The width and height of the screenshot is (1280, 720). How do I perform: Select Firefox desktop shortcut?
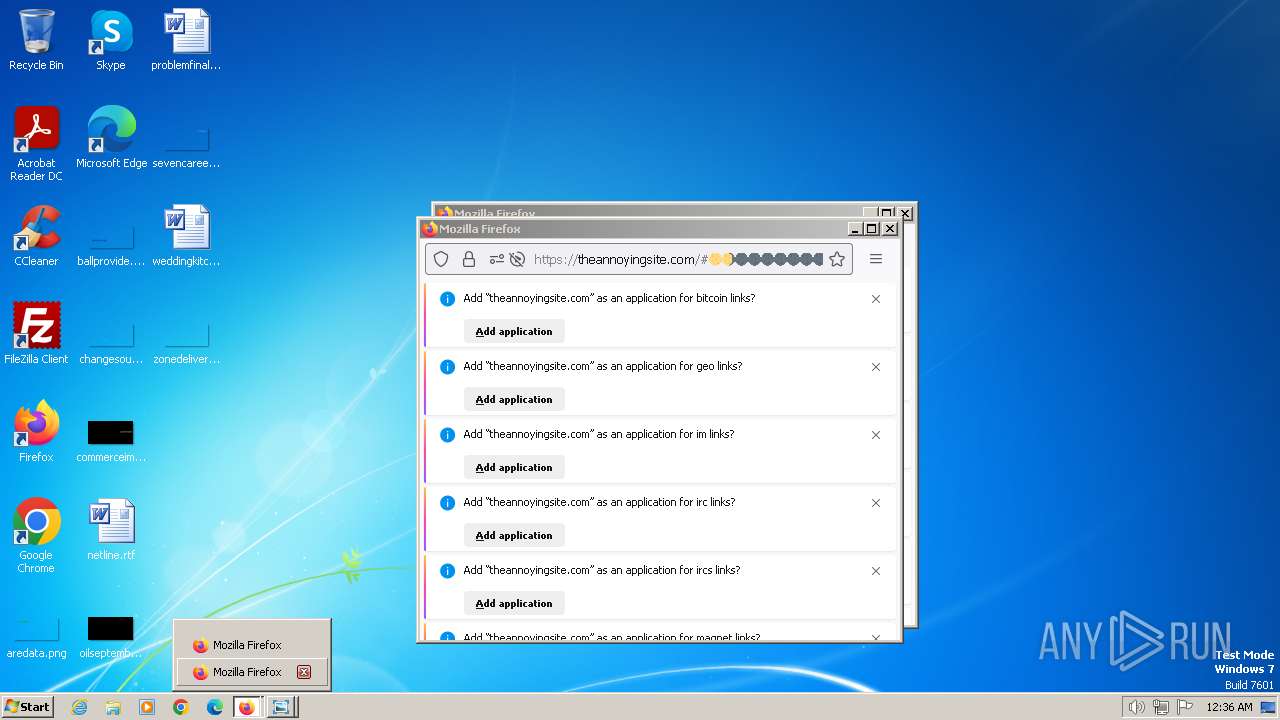pos(36,431)
